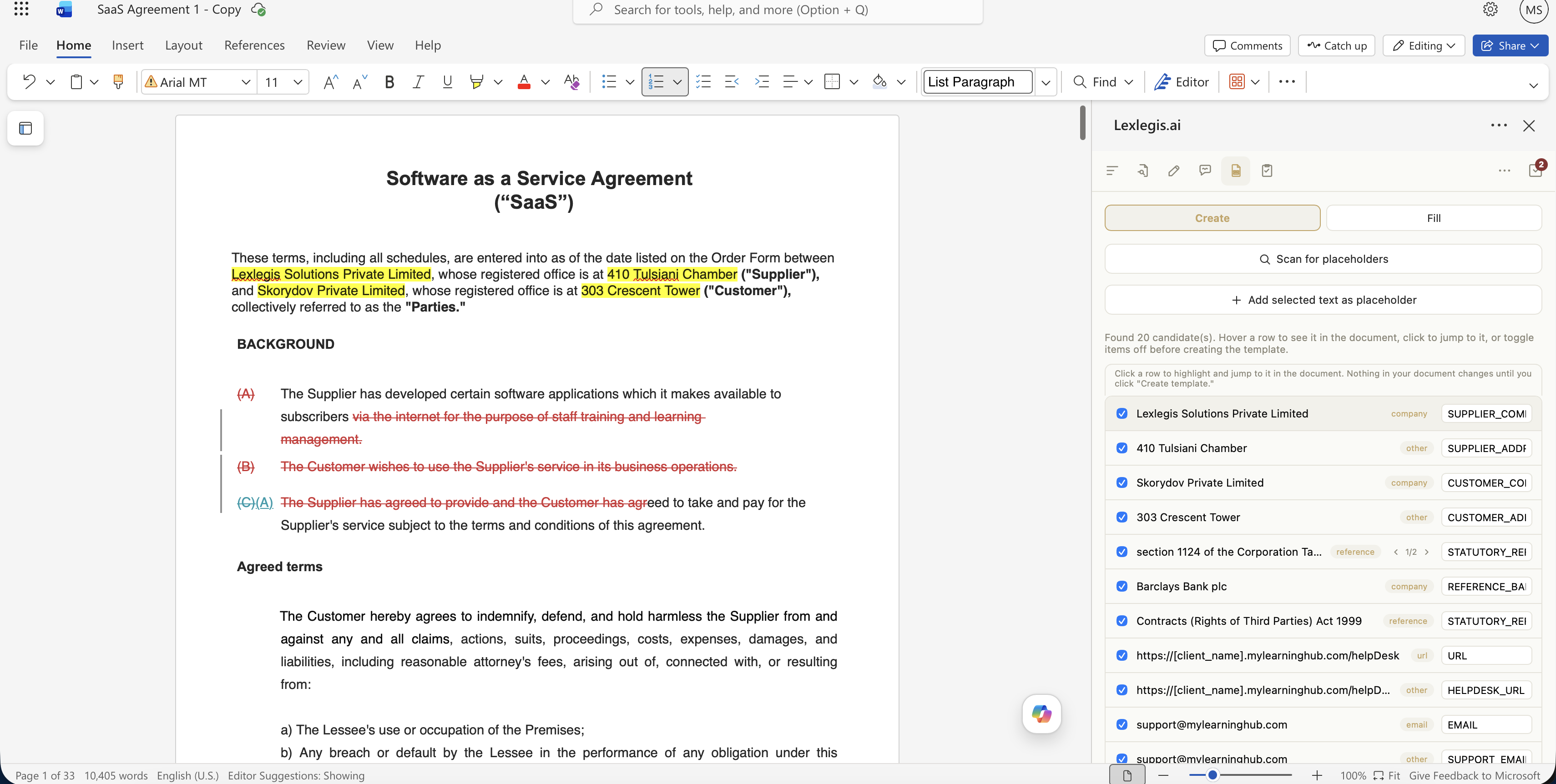Insert a bulleted list

pyautogui.click(x=610, y=81)
